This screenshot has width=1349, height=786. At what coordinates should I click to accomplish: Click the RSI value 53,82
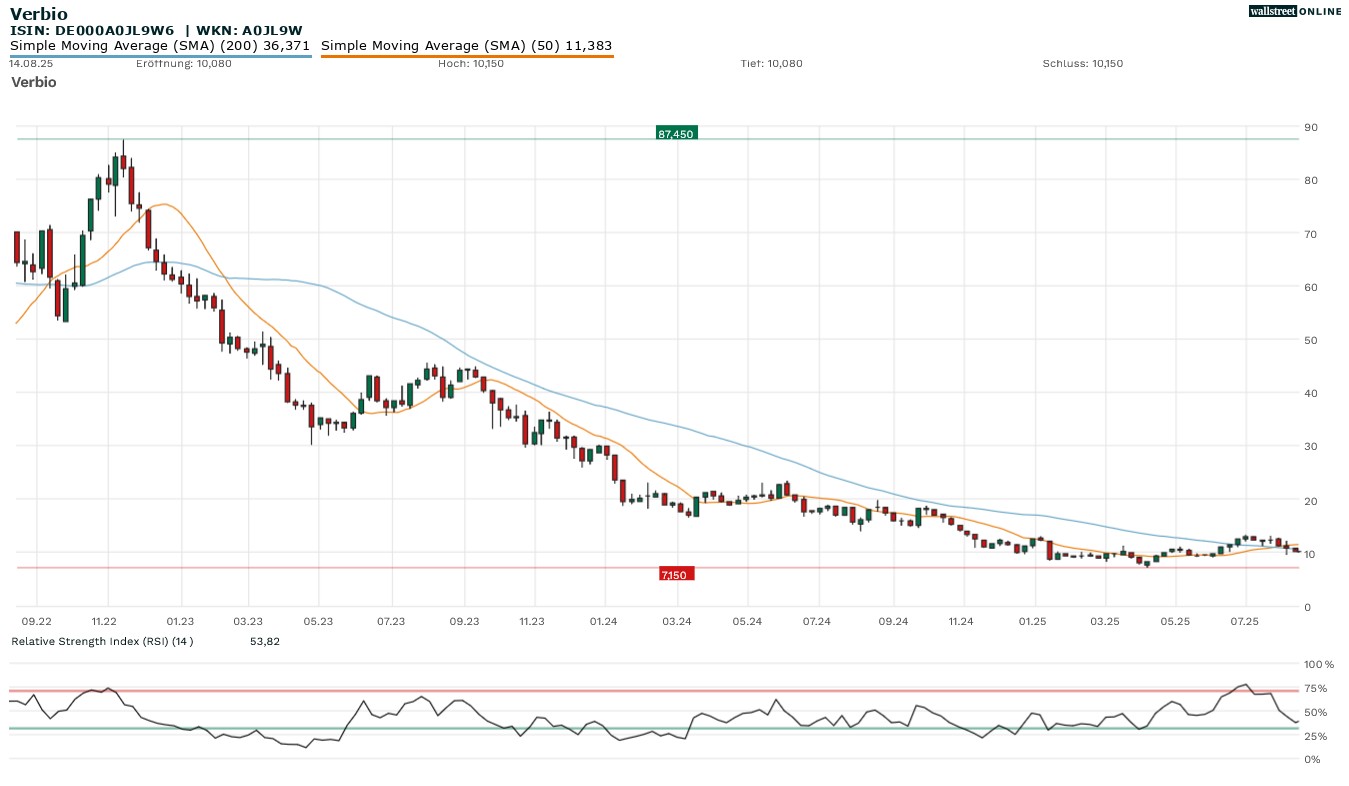point(265,641)
